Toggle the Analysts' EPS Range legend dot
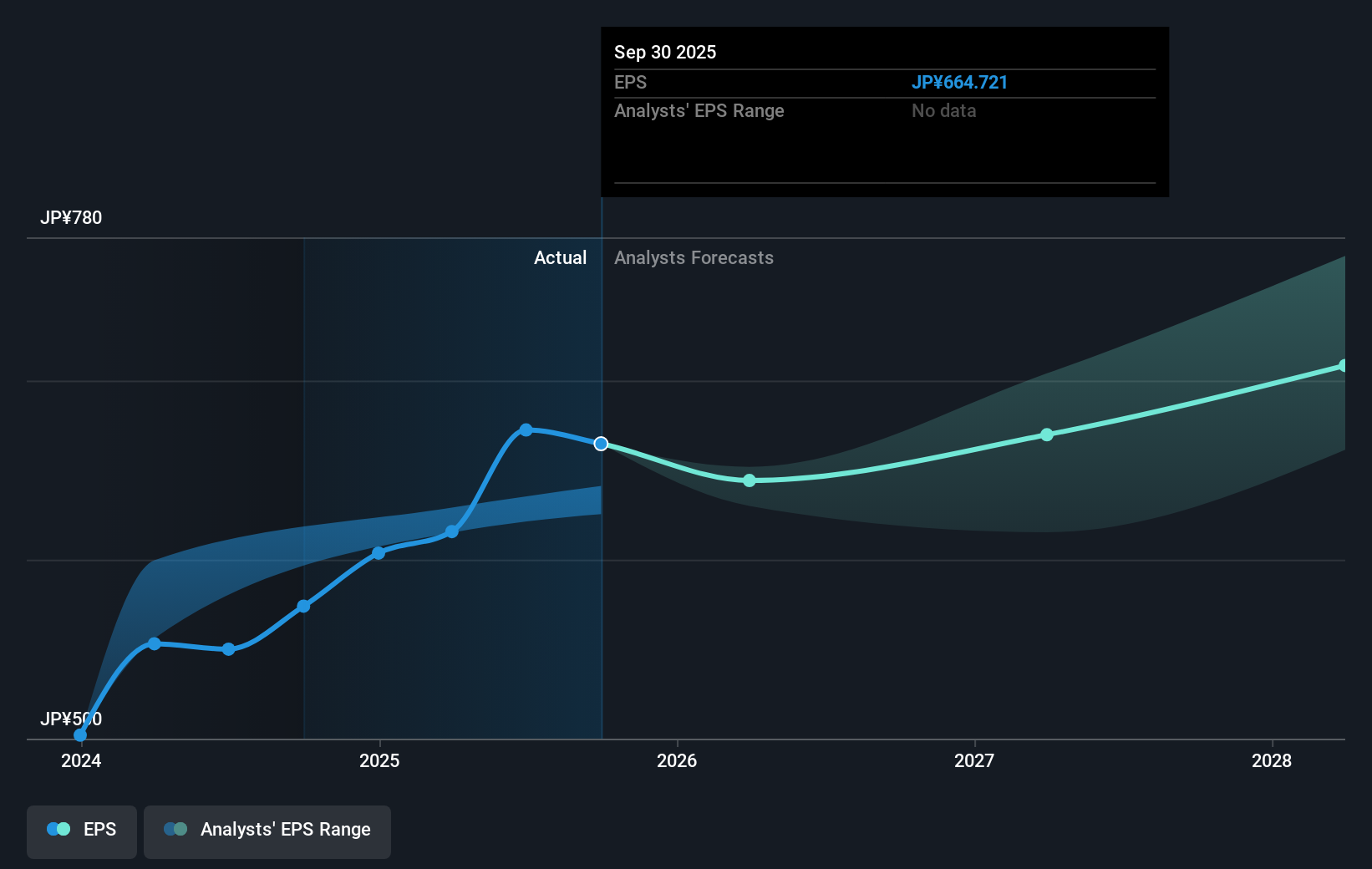Image resolution: width=1372 pixels, height=869 pixels. tap(176, 828)
